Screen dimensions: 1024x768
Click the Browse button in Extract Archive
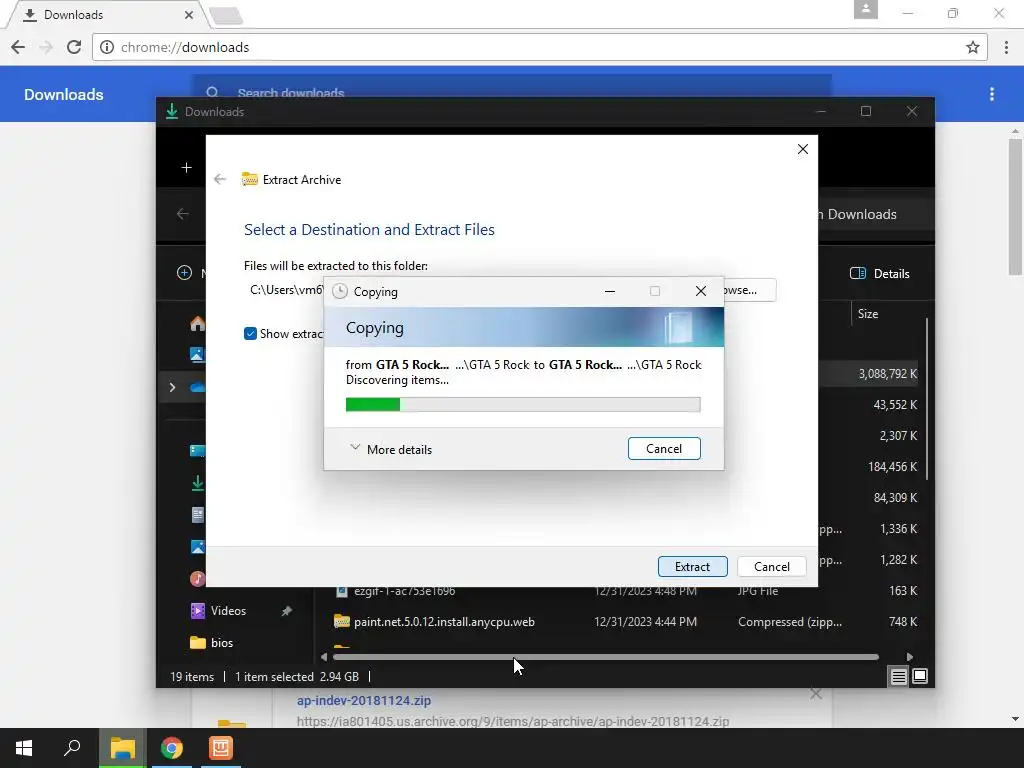tap(749, 290)
